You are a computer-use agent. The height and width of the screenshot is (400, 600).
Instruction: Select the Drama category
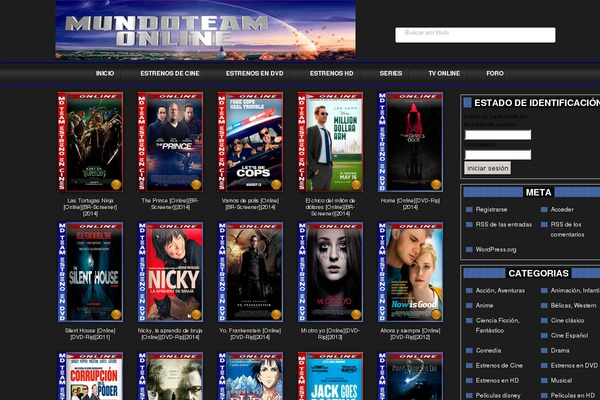[x=560, y=350]
